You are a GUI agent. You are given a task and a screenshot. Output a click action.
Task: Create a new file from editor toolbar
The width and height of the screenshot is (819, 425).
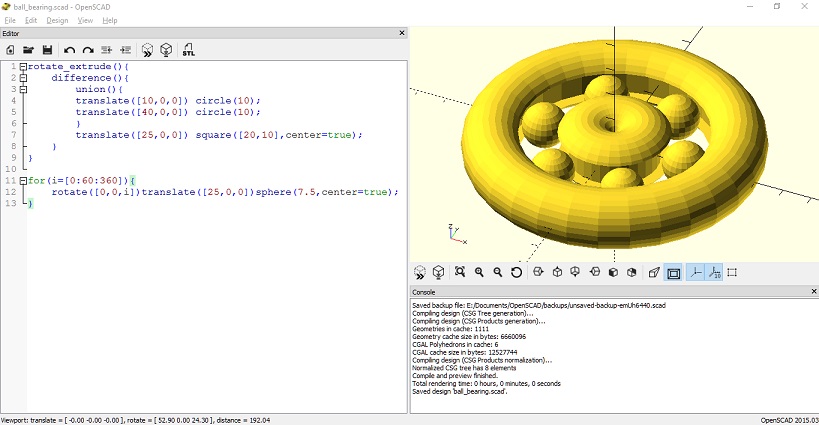click(x=10, y=50)
